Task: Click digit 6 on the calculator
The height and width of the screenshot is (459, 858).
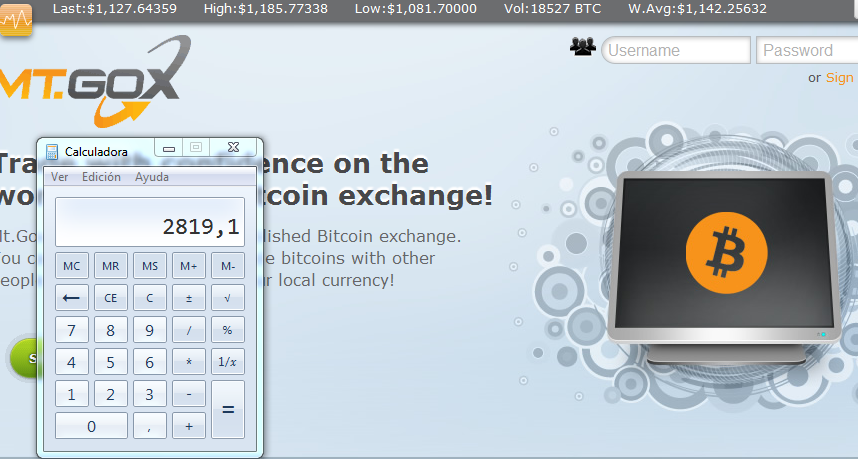Action: pos(149,362)
